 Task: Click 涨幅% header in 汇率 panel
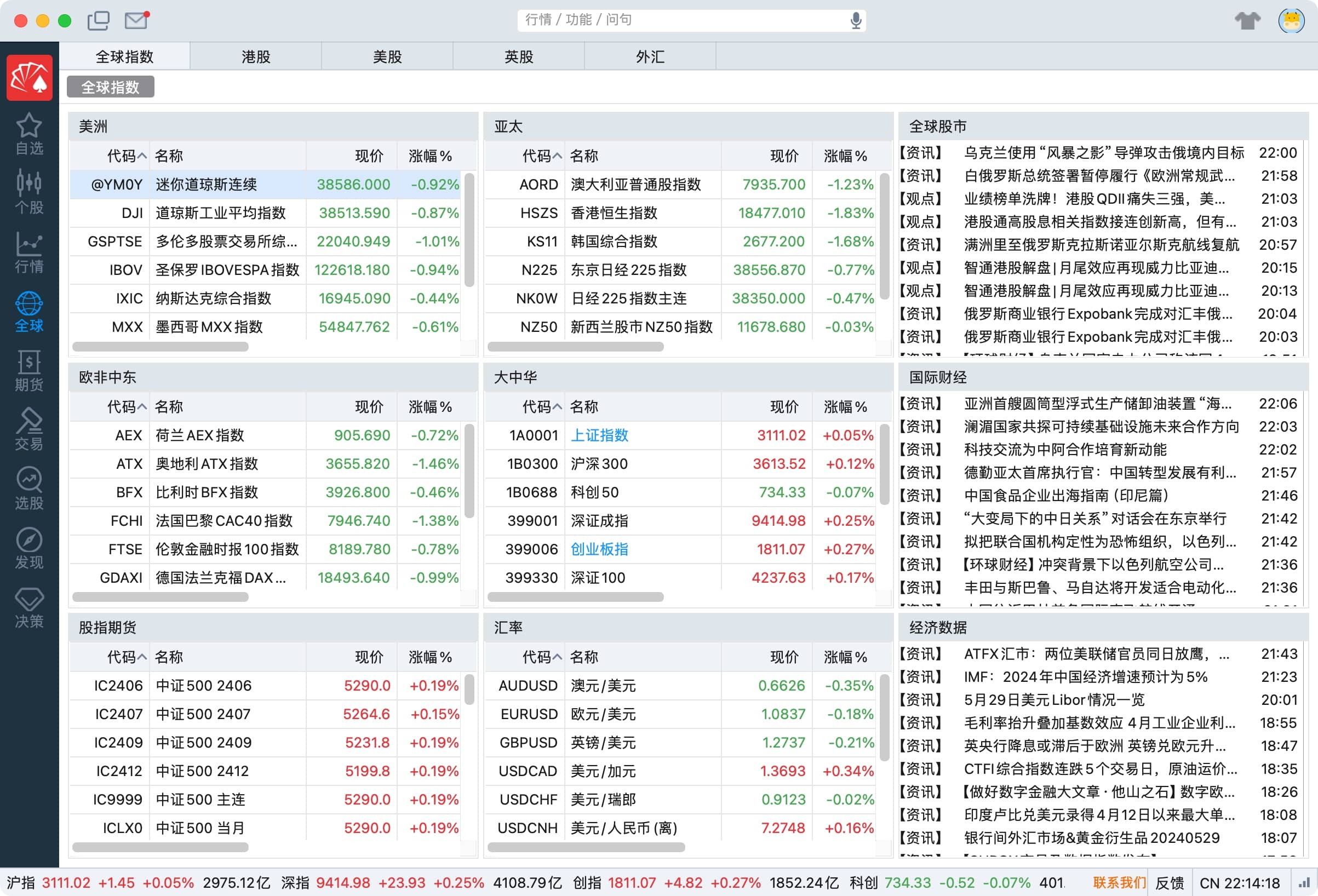(846, 657)
